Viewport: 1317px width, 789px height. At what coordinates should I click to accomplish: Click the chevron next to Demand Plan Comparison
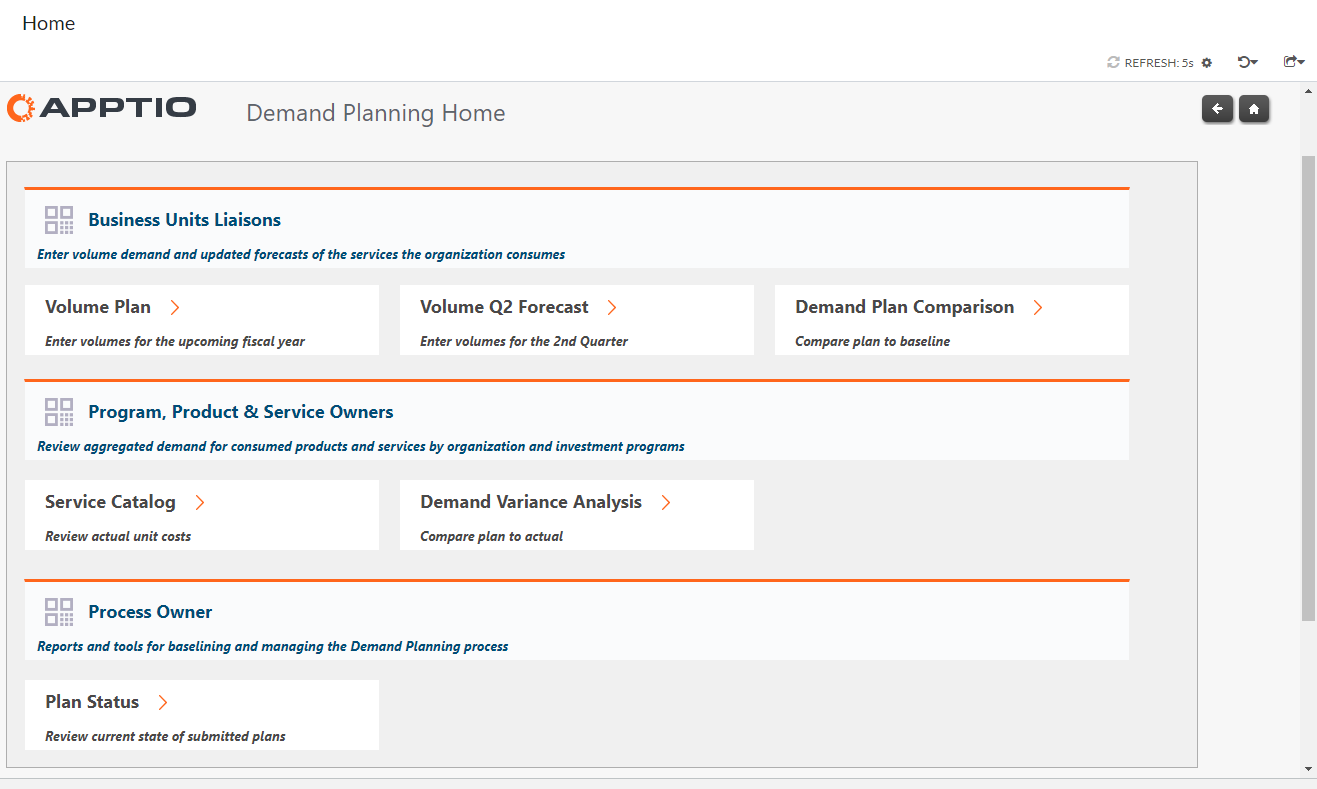tap(1038, 308)
